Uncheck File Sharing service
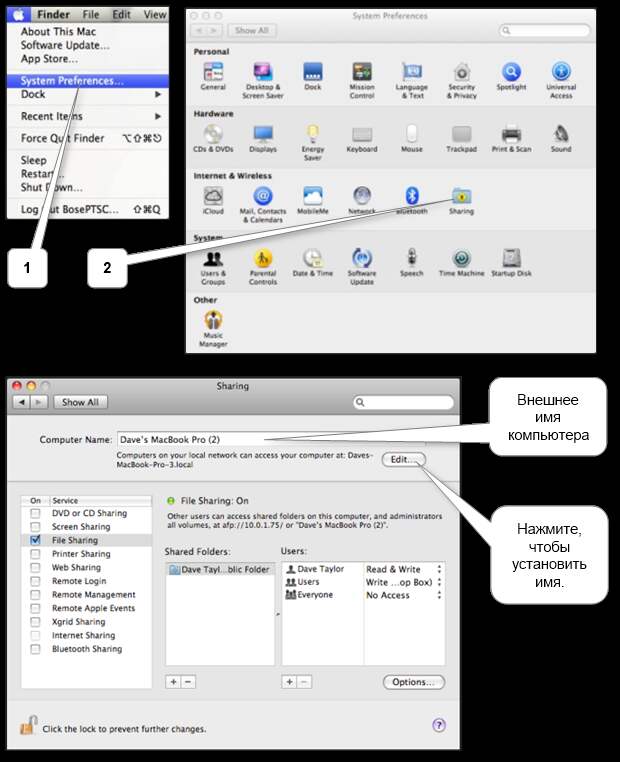Image resolution: width=620 pixels, height=762 pixels. point(35,540)
